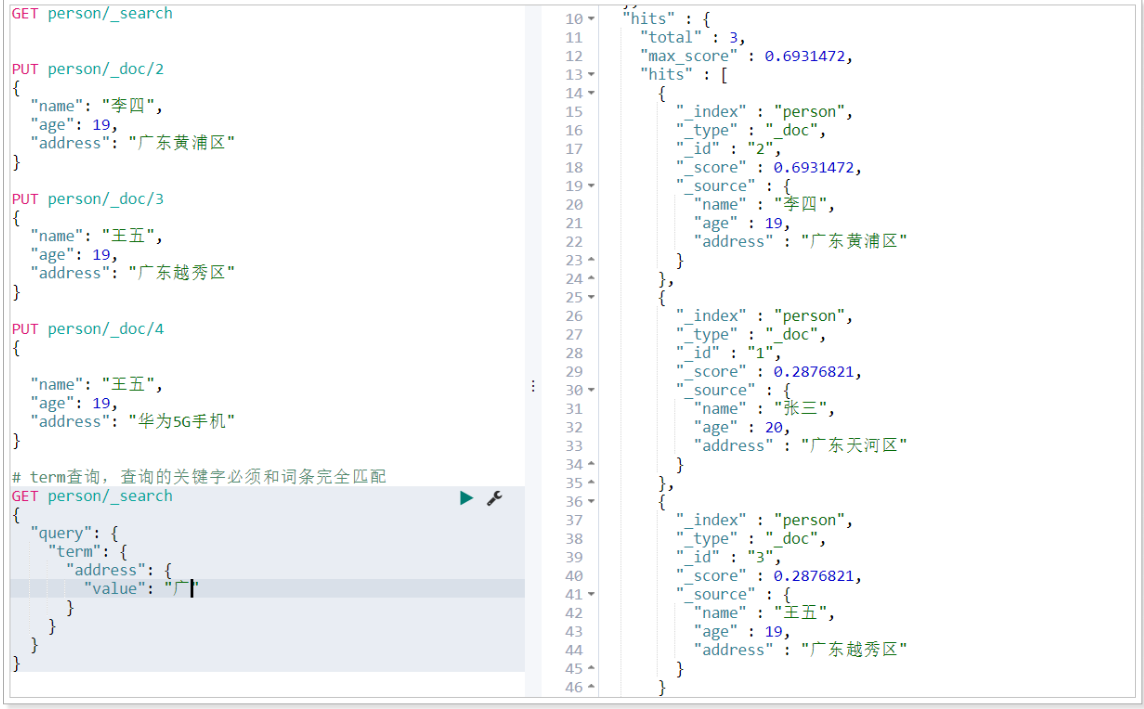Viewport: 1144px width, 709px height.
Task: Click the "_score" : 0.6931472 line at line 18
Action: pyautogui.click(x=768, y=168)
